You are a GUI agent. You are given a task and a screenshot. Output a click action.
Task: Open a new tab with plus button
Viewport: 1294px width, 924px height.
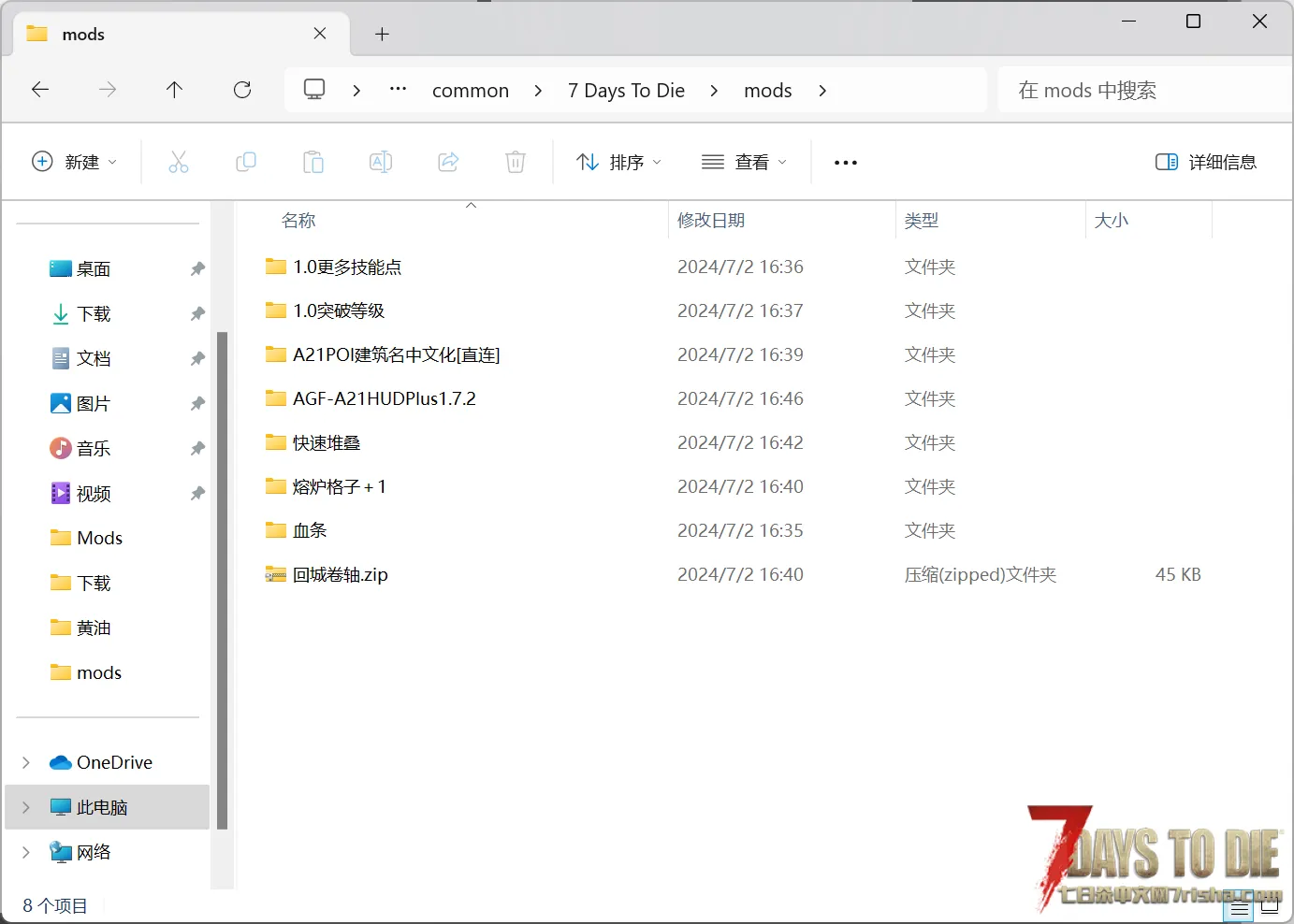pos(382,34)
